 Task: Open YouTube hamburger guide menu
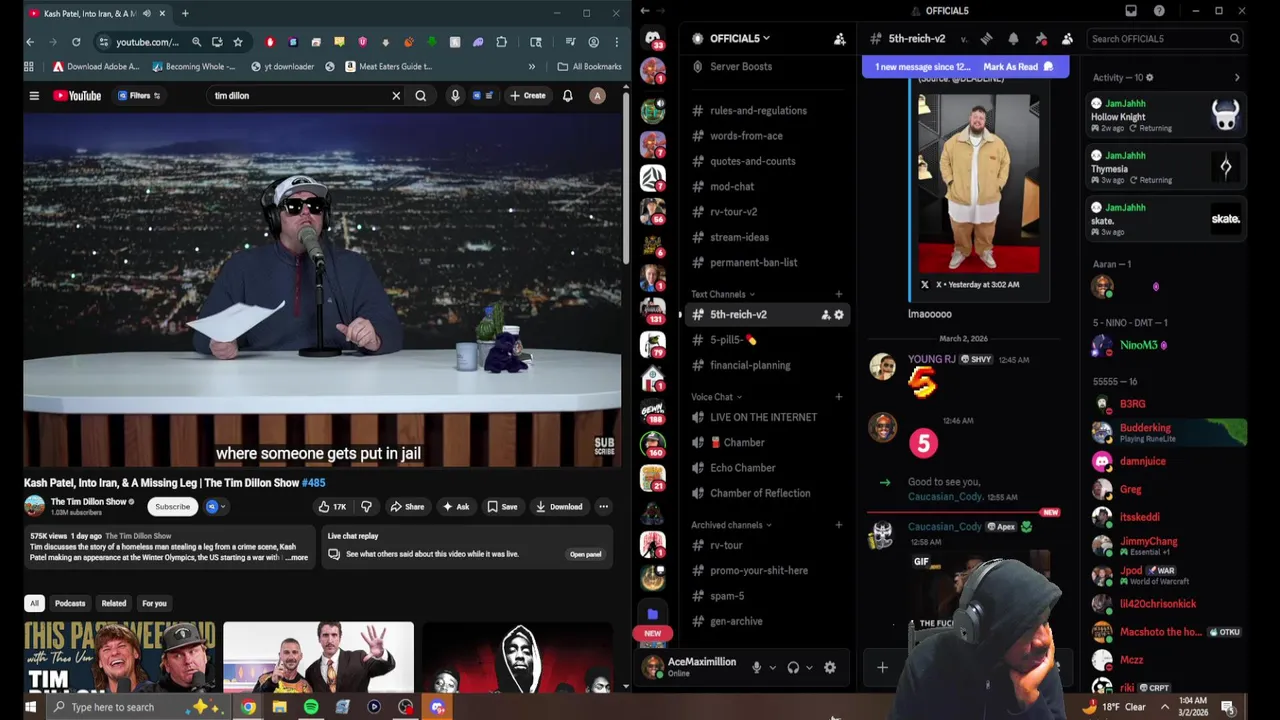click(34, 96)
